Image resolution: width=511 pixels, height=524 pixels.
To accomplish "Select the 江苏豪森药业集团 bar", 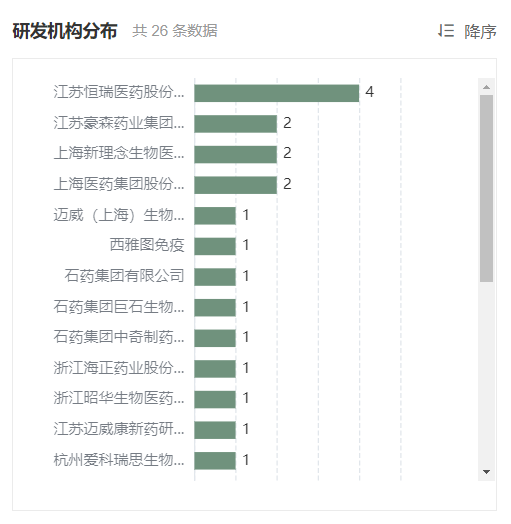I will pyautogui.click(x=236, y=124).
